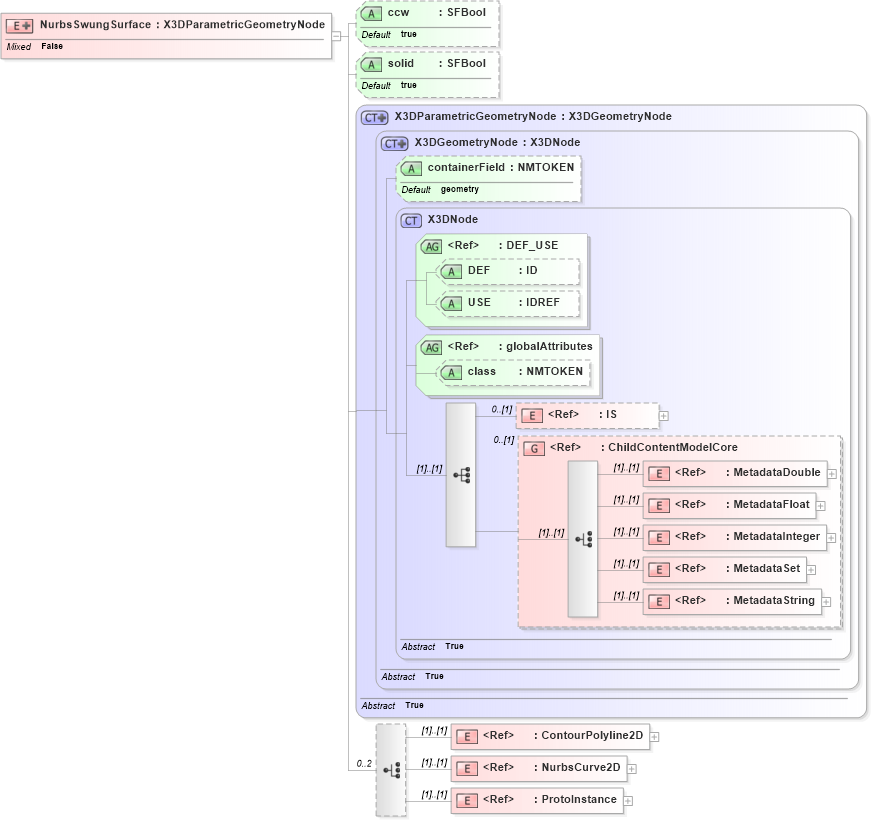Click the G icon of ChildContentModelCore
This screenshot has height=820, width=871.
point(534,448)
